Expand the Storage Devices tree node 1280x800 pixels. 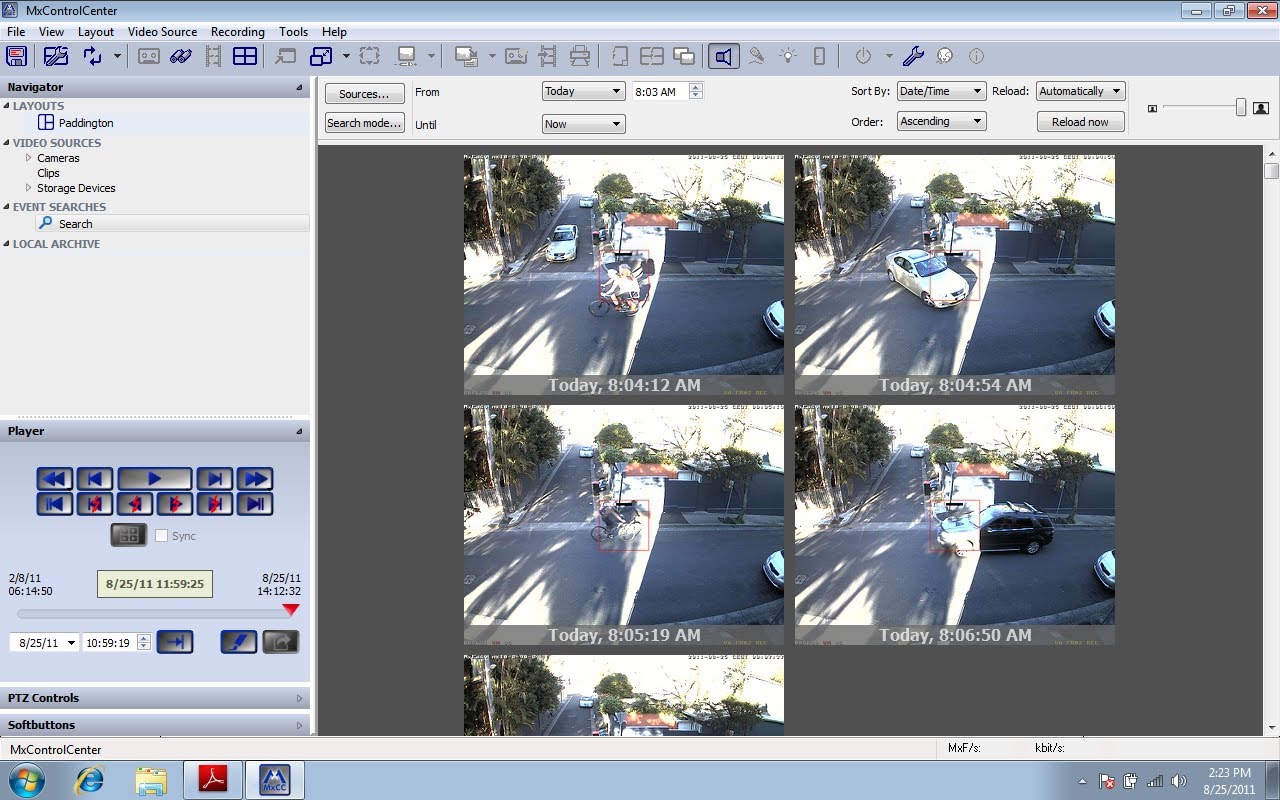28,188
